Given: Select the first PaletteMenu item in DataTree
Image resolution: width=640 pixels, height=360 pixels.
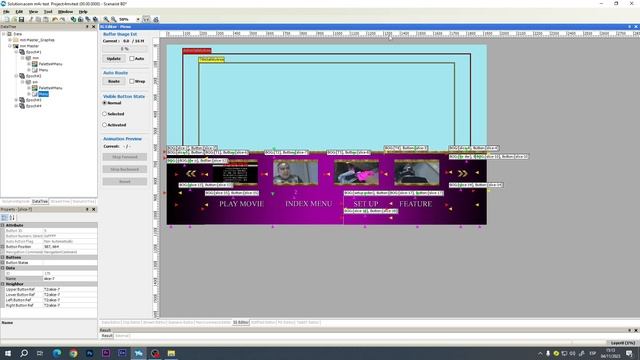Looking at the screenshot, I should pyautogui.click(x=50, y=64).
